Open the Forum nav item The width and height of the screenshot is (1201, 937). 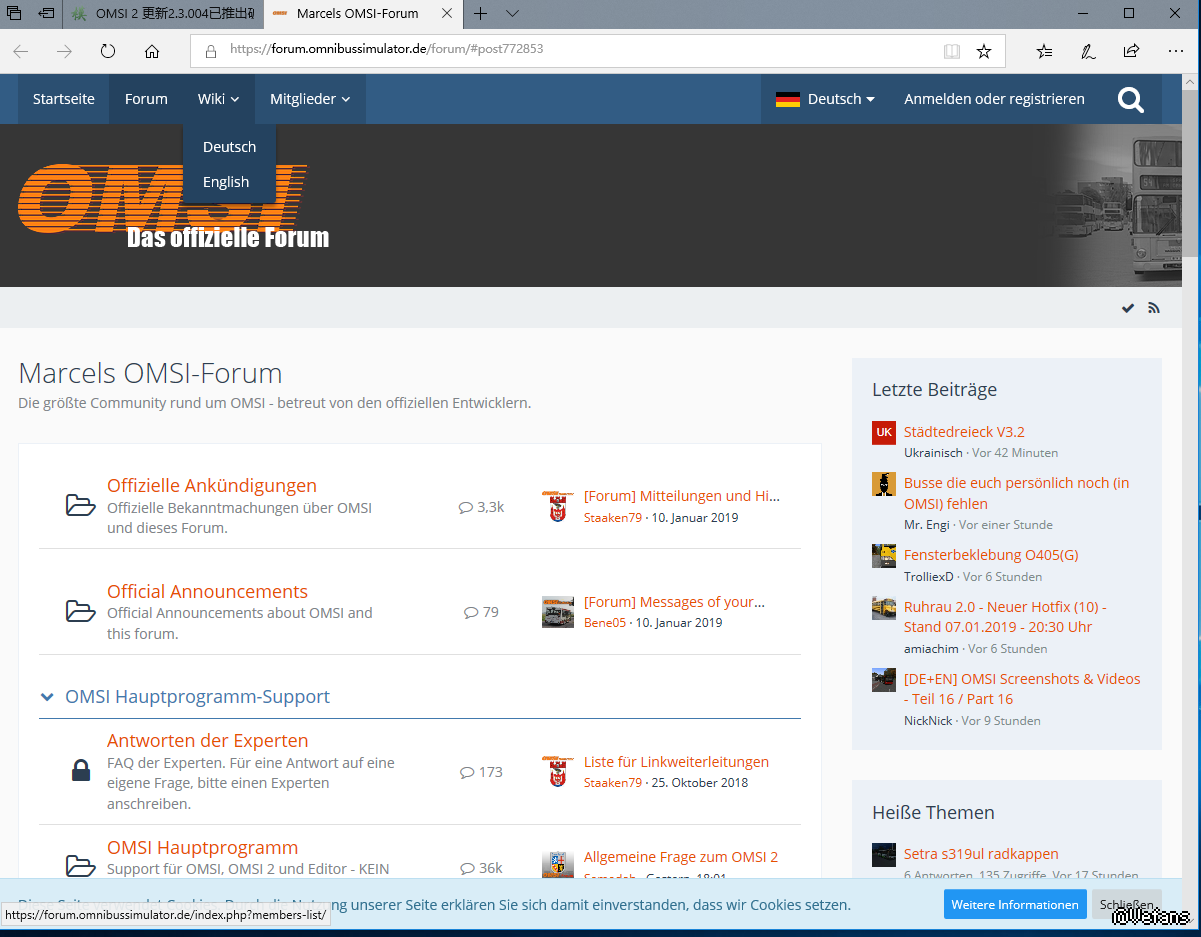coord(146,99)
